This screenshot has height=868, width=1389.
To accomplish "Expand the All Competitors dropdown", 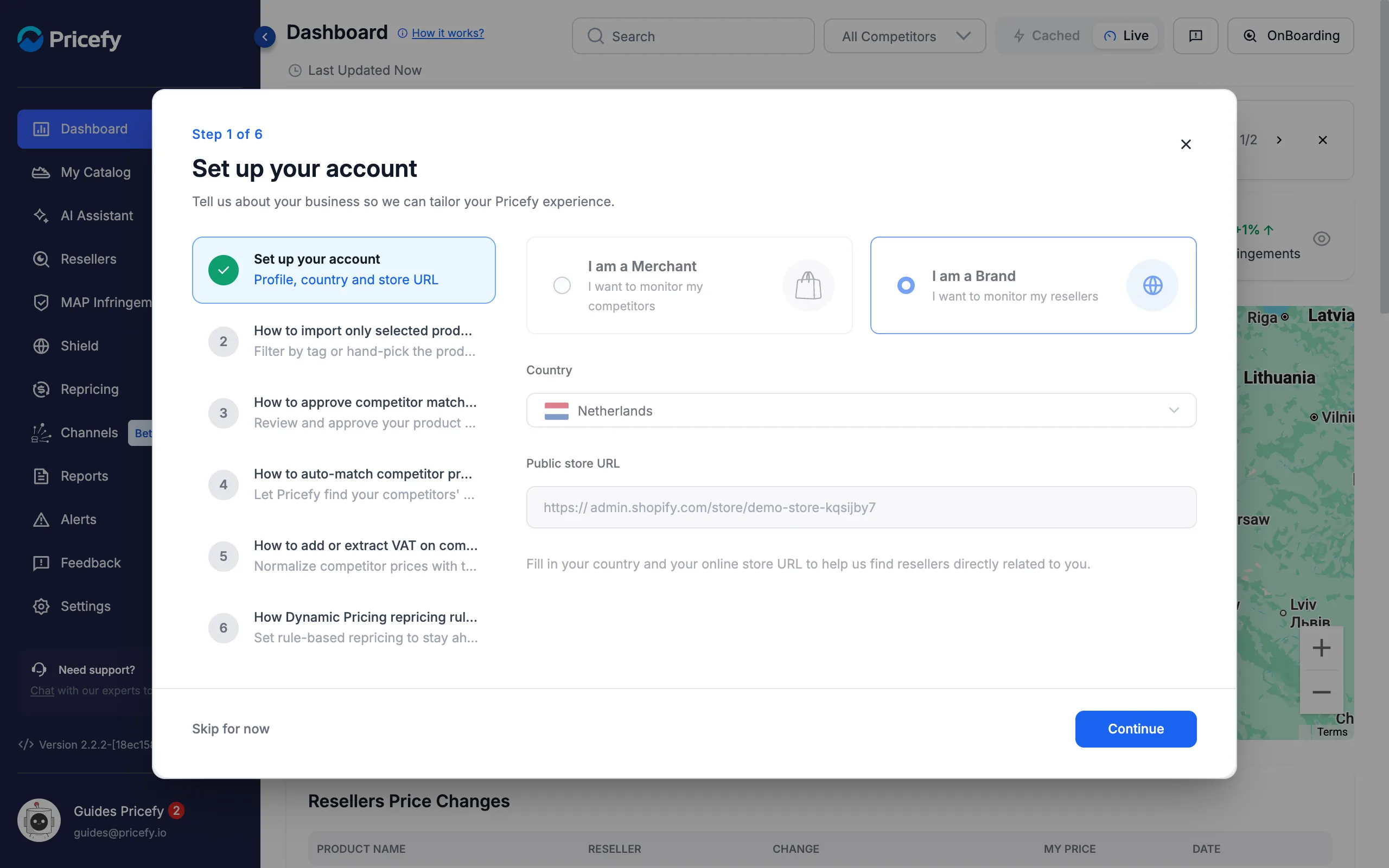I will click(x=904, y=36).
